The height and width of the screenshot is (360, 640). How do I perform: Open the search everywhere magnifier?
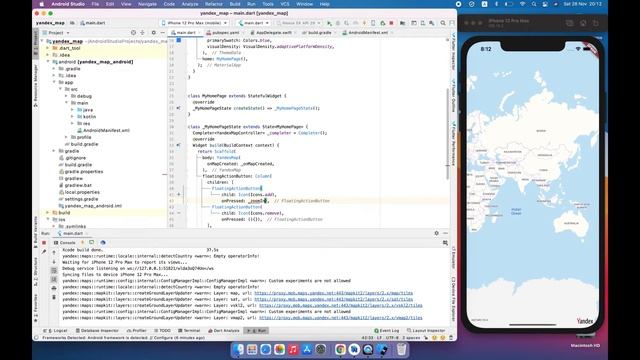443,23
